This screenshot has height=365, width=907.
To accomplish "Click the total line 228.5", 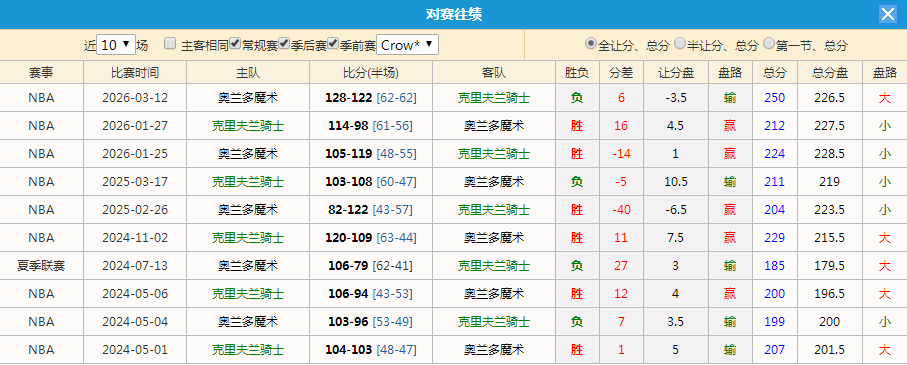I will 829,153.
